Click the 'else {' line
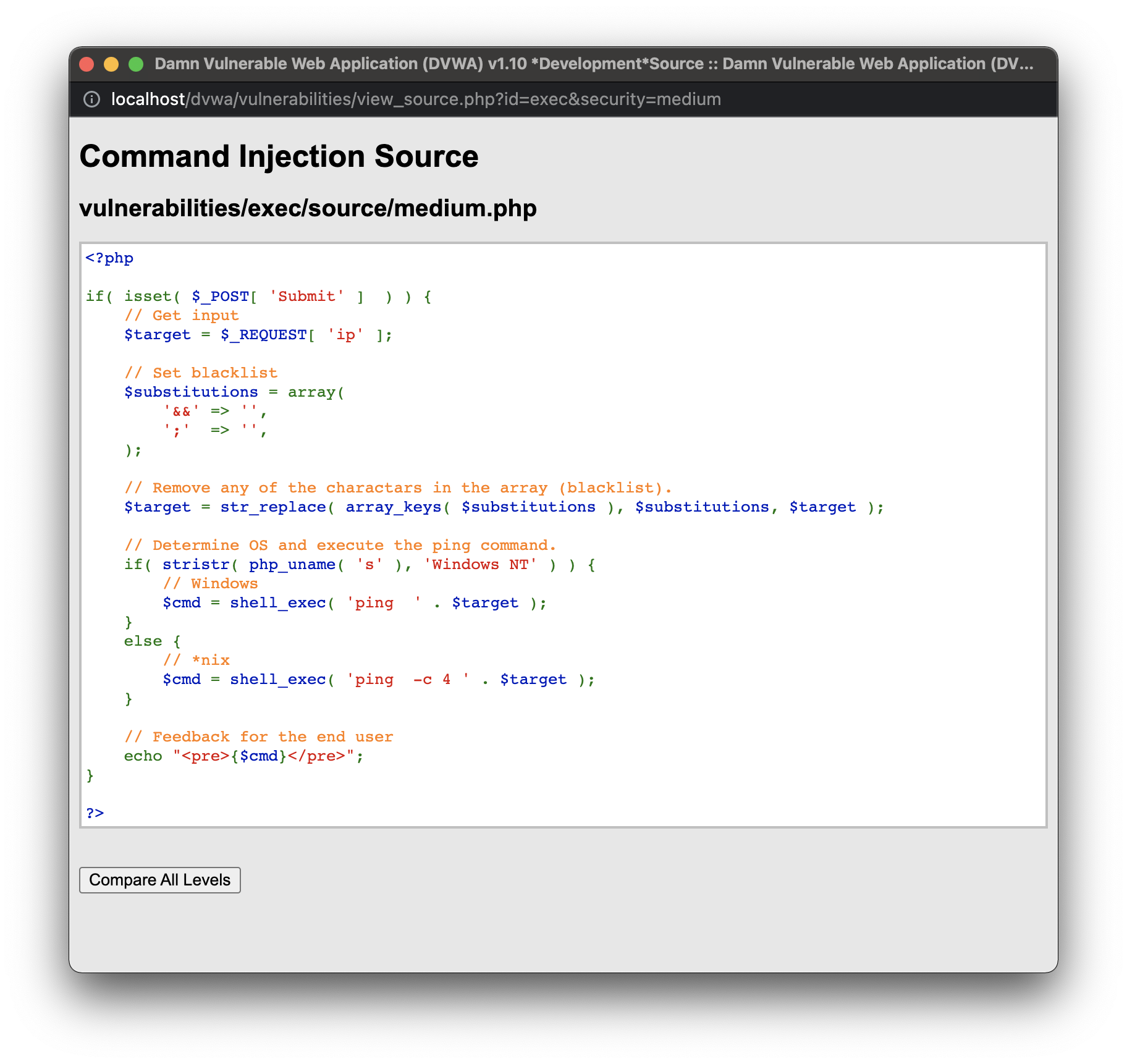Image resolution: width=1127 pixels, height=1064 pixels. click(x=153, y=641)
